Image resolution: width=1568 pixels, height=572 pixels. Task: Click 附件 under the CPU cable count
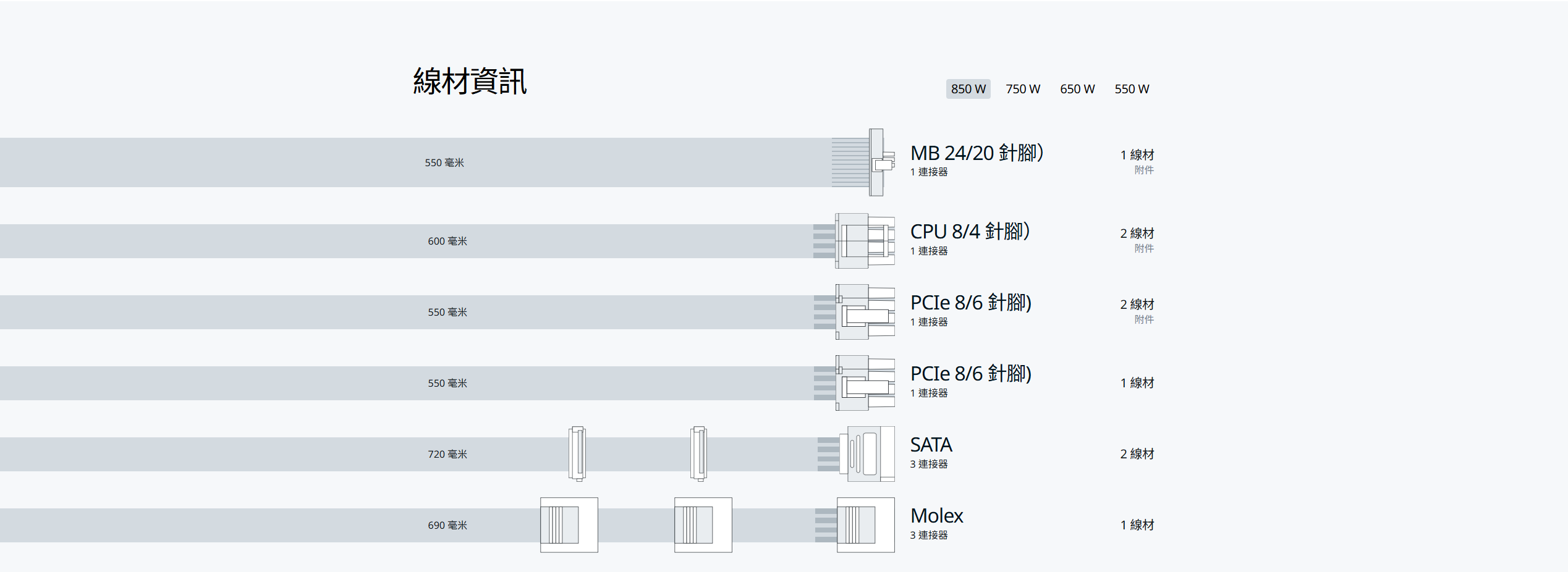pyautogui.click(x=1144, y=248)
